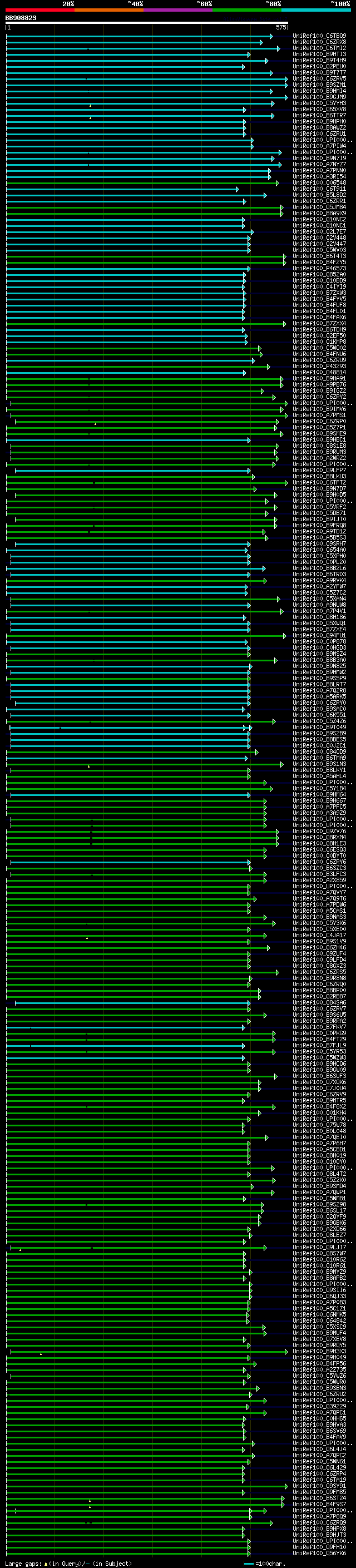The width and height of the screenshot is (356, 1568).
Task: Open hit UniRef100_C6TBQ9
Action: (x=319, y=37)
